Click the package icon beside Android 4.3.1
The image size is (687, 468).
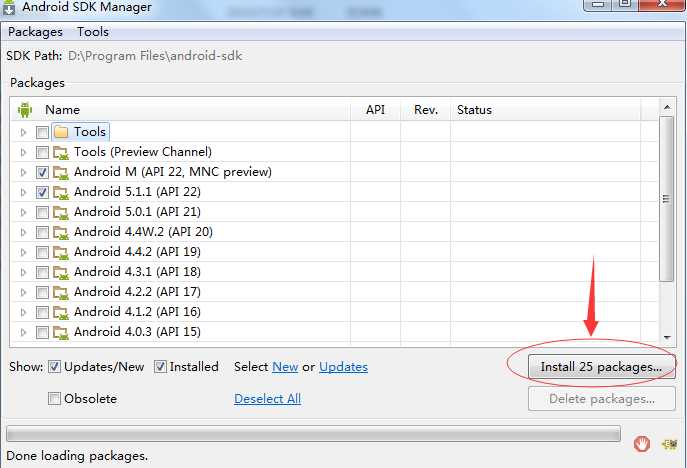pos(60,273)
